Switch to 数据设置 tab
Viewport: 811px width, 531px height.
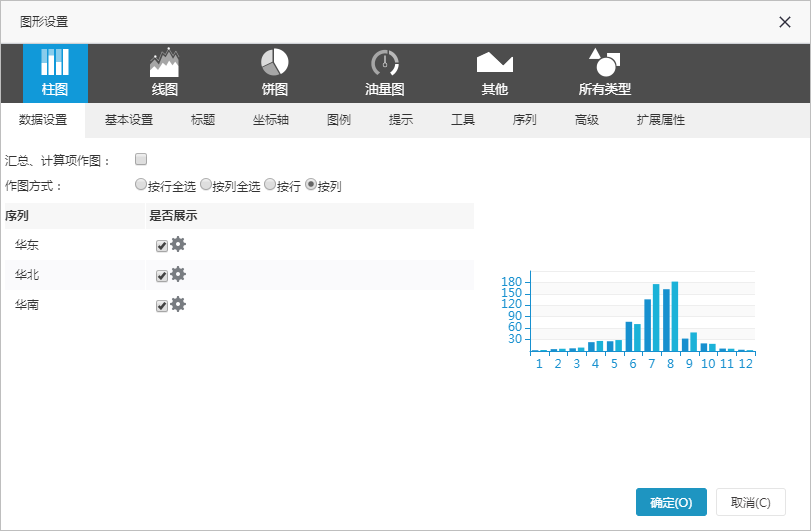(43, 120)
